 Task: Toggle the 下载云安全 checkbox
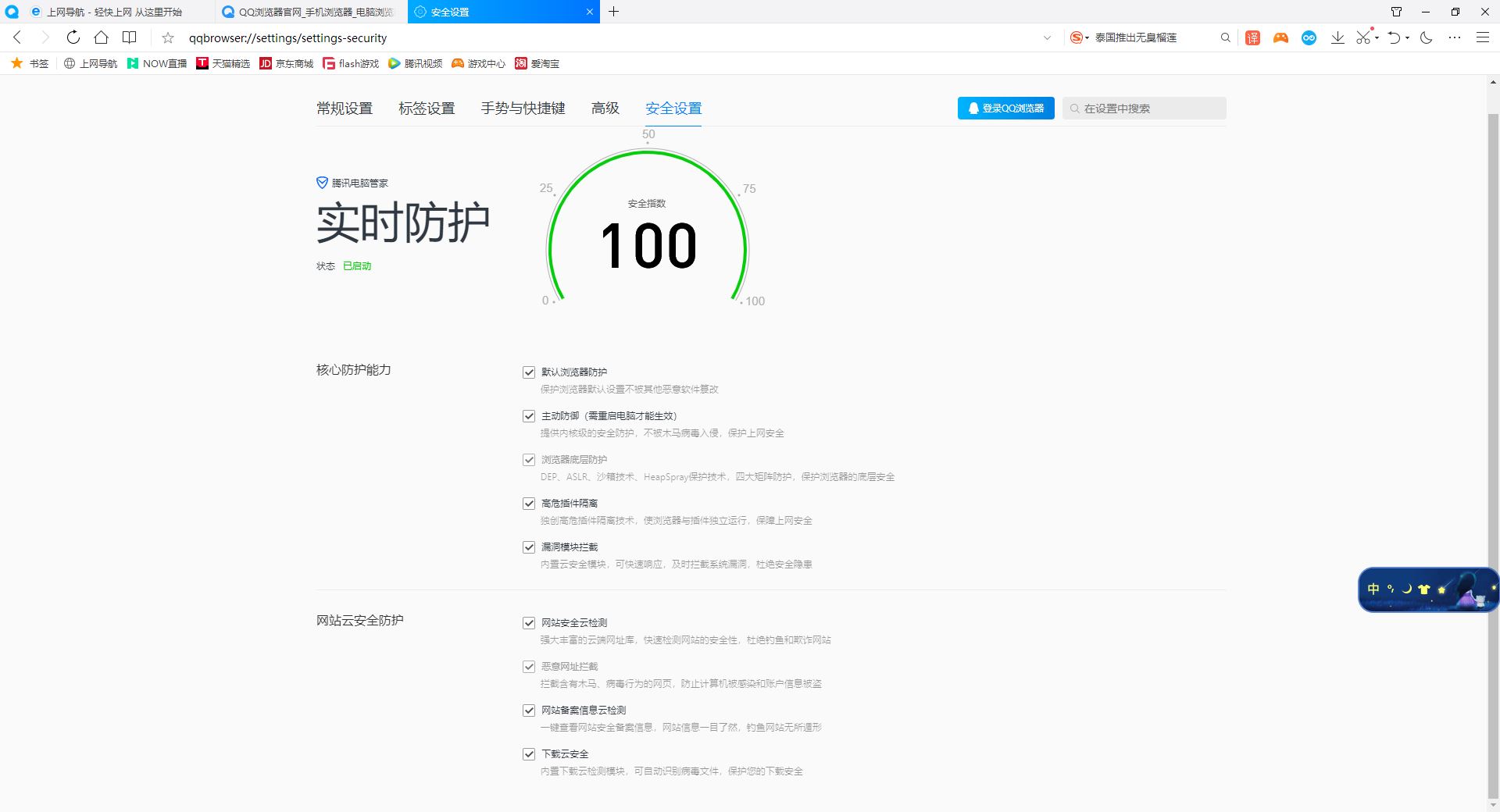[x=528, y=753]
